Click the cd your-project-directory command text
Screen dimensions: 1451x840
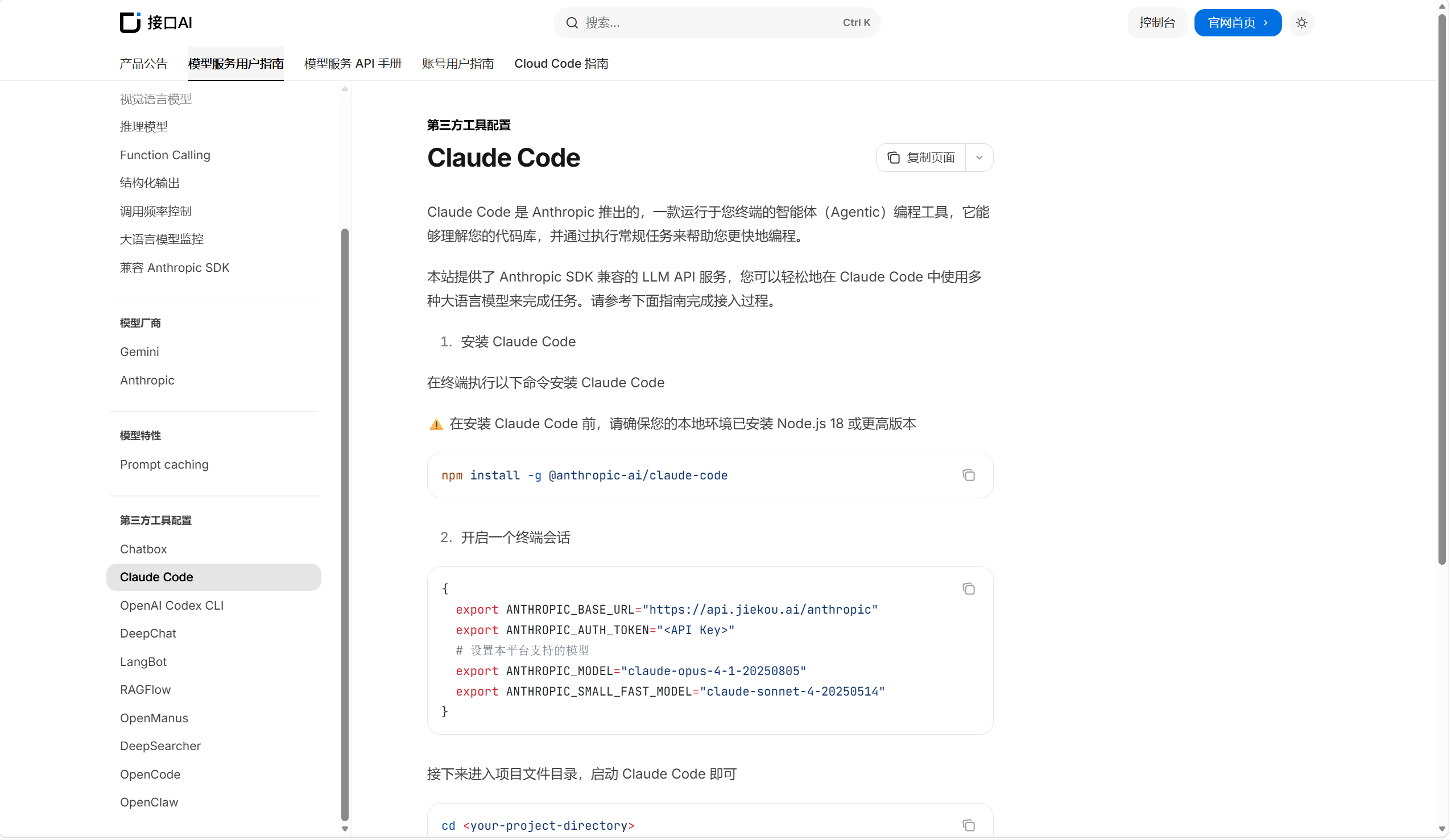(539, 826)
